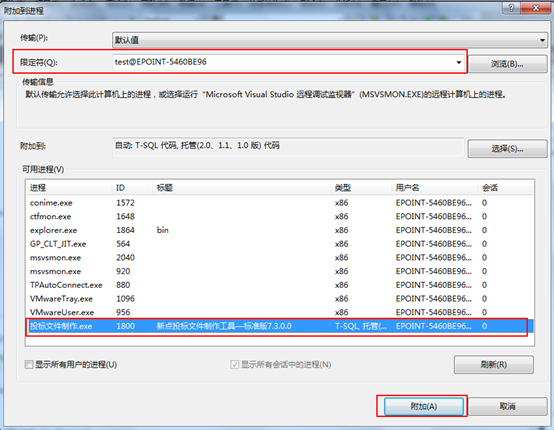Select the VMwareUser.exe process row
Viewport: 554px width, 430px height.
coord(280,312)
